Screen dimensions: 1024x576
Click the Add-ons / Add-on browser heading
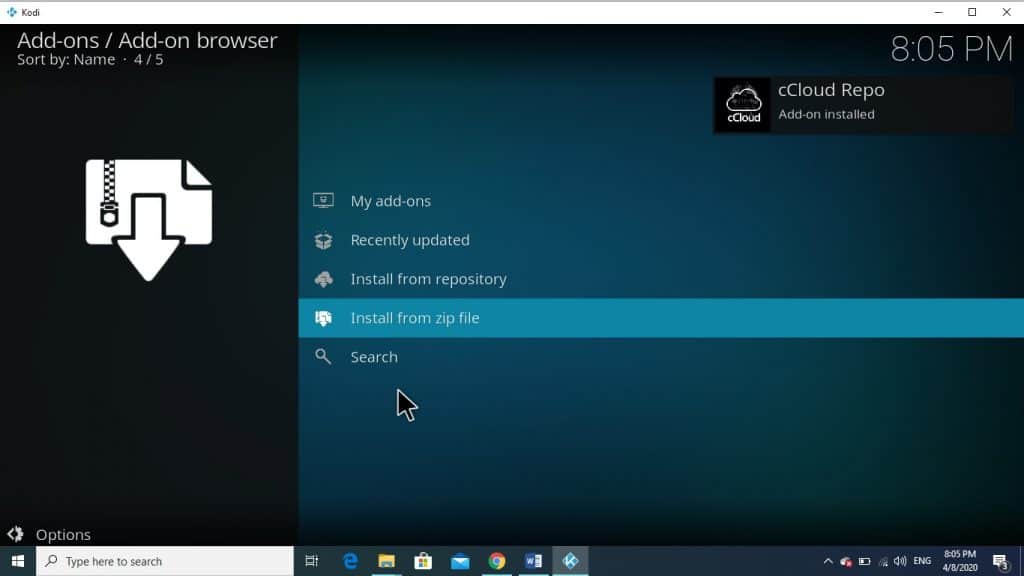pos(148,40)
